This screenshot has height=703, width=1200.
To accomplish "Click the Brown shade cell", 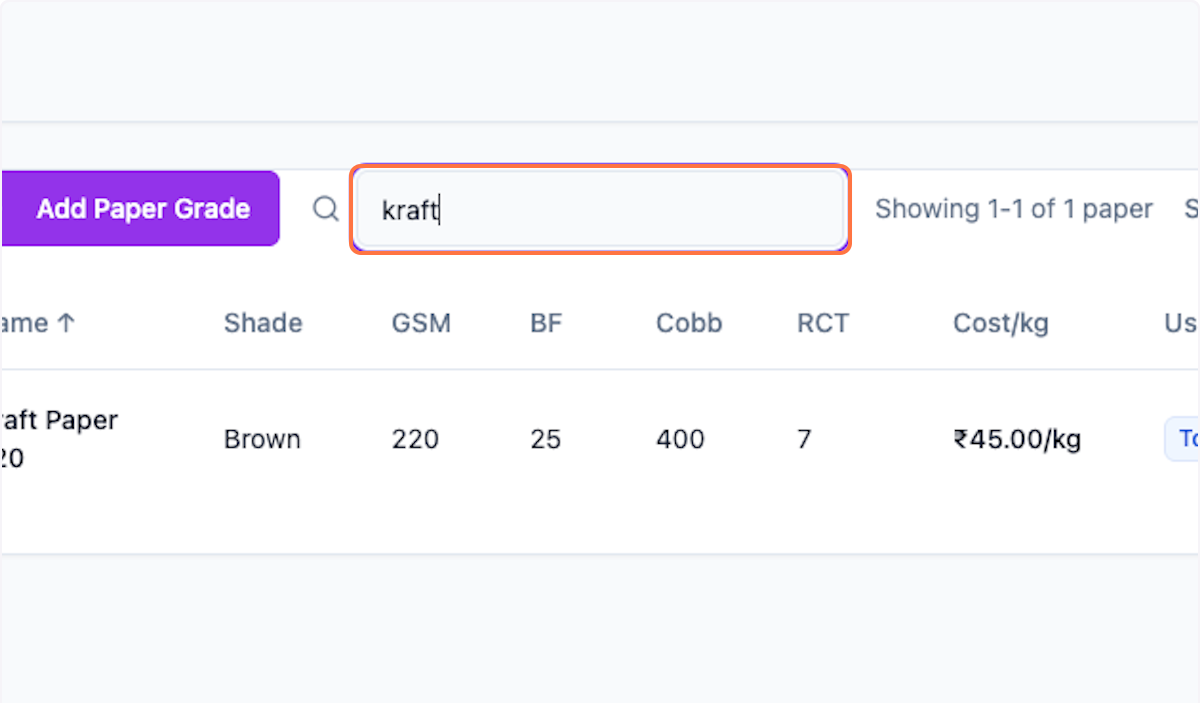I will click(x=262, y=439).
